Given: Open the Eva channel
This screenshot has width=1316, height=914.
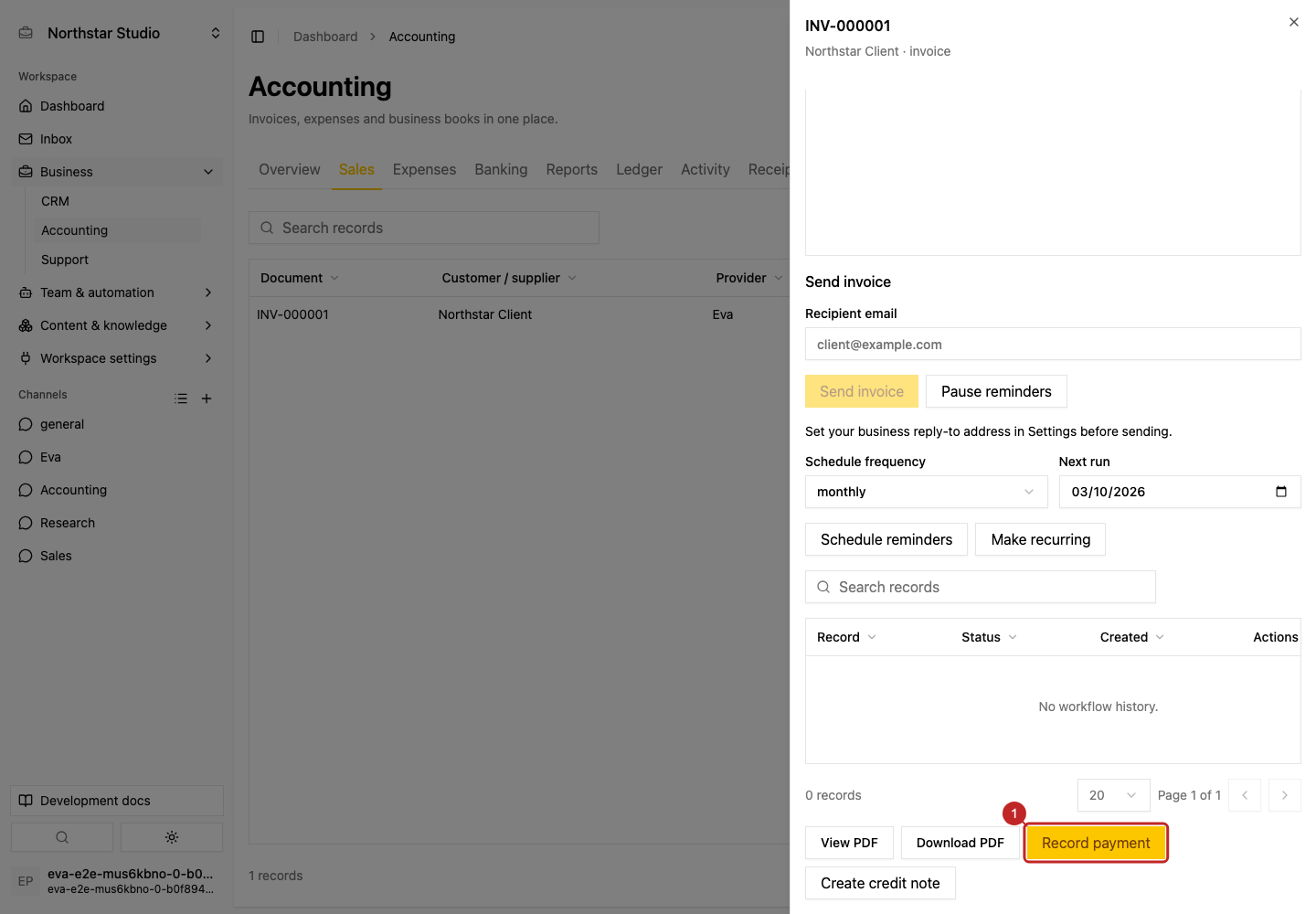Looking at the screenshot, I should pos(117,457).
